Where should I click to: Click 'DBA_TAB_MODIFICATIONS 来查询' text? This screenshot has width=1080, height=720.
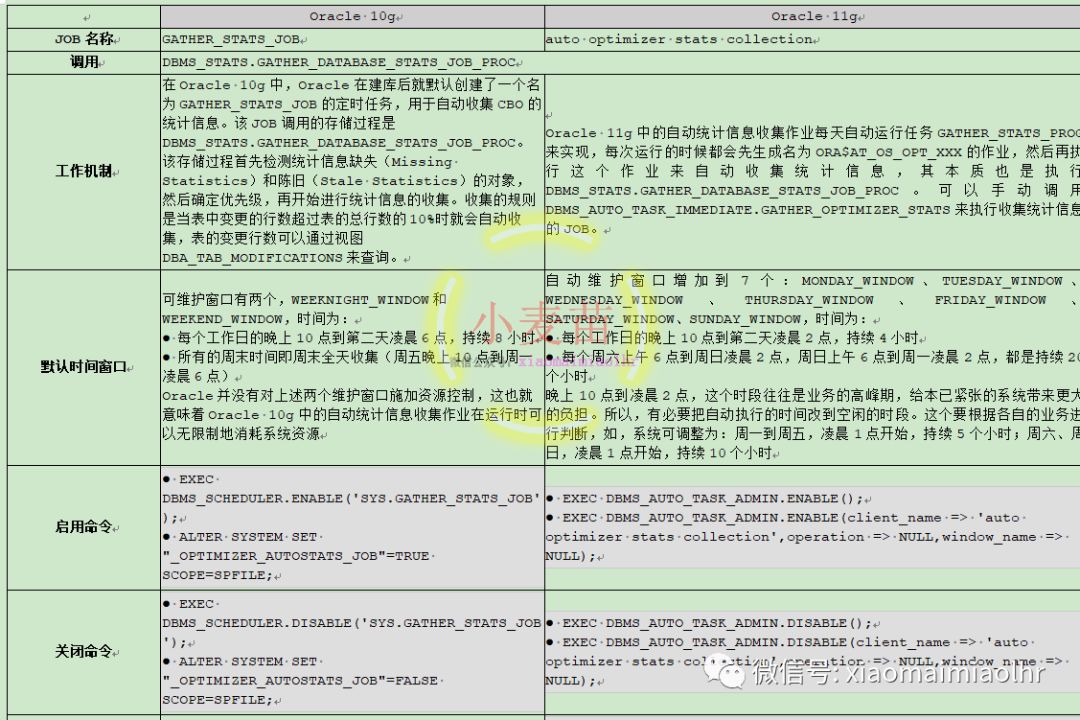280,258
